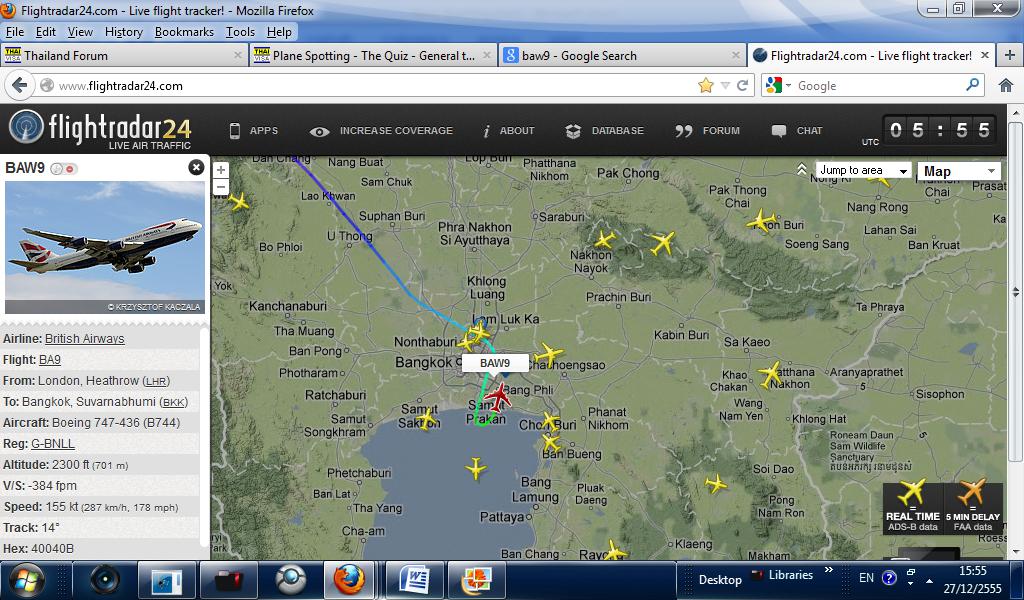Open the CHAT section
This screenshot has height=600, width=1024.
pos(797,131)
